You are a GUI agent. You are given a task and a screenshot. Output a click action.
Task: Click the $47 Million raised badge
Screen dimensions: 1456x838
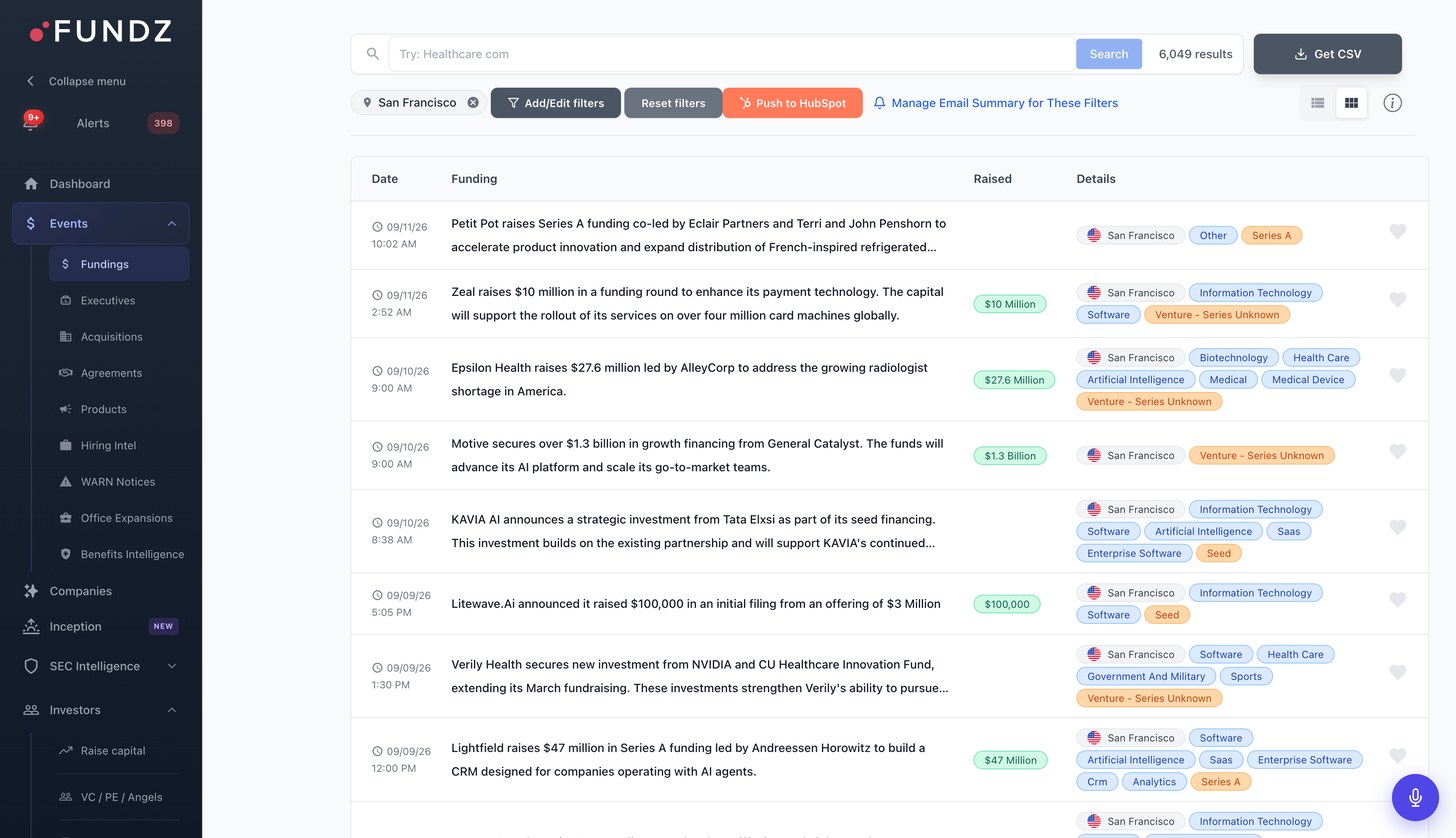pos(1010,760)
